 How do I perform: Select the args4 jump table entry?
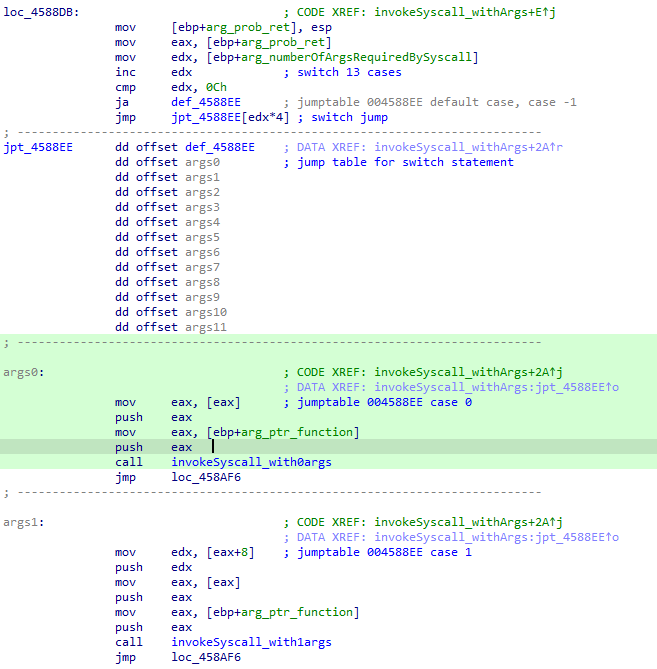202,222
